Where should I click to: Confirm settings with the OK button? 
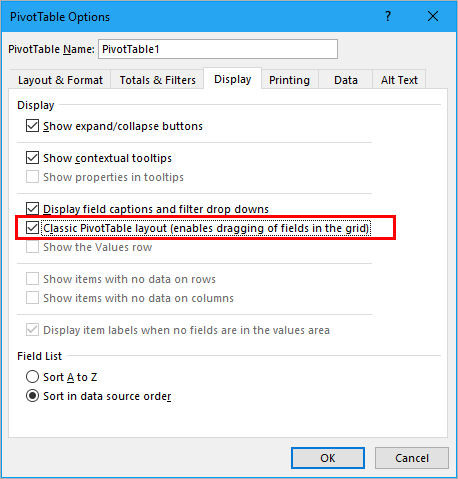coord(328,458)
